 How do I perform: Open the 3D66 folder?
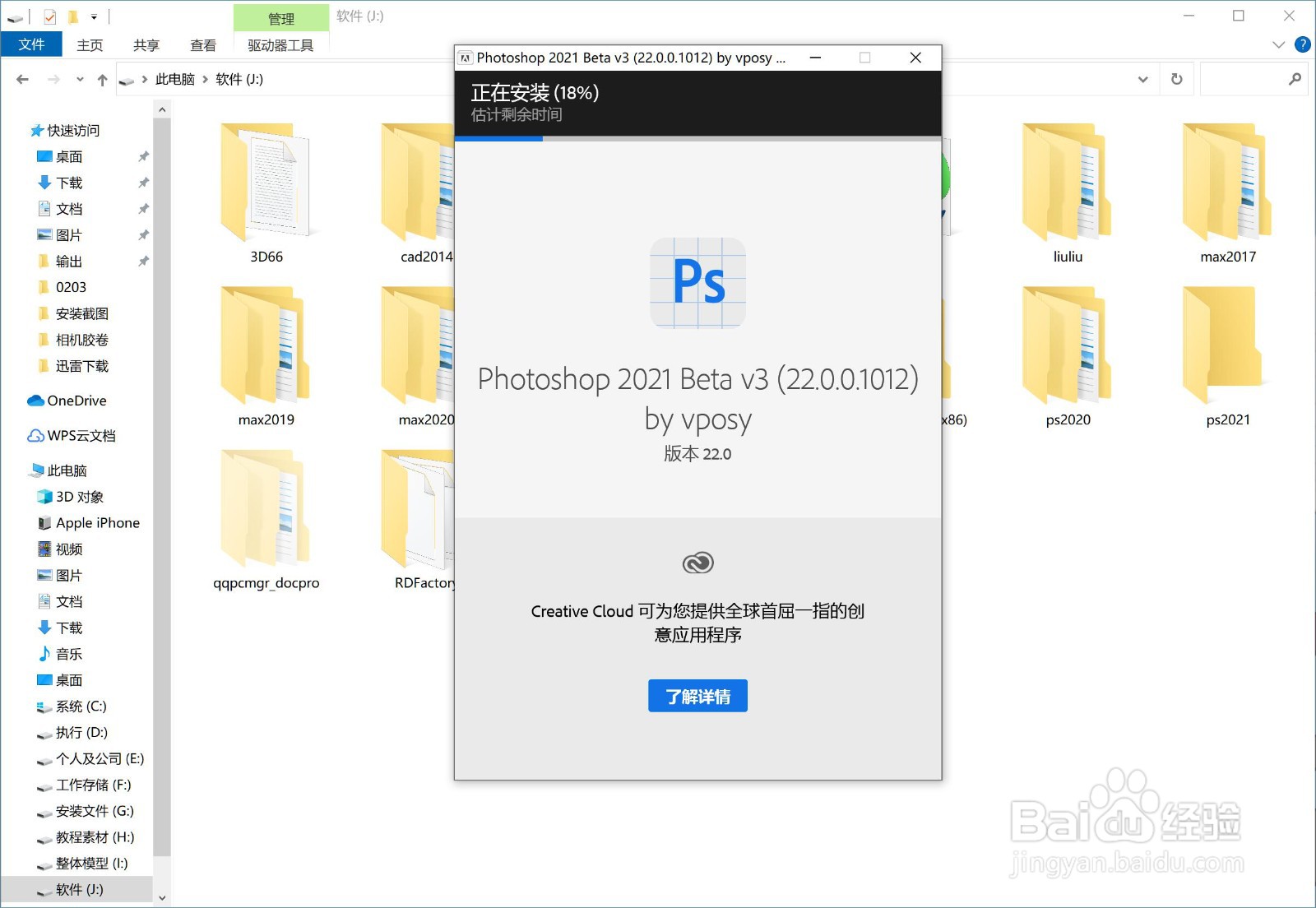point(266,194)
